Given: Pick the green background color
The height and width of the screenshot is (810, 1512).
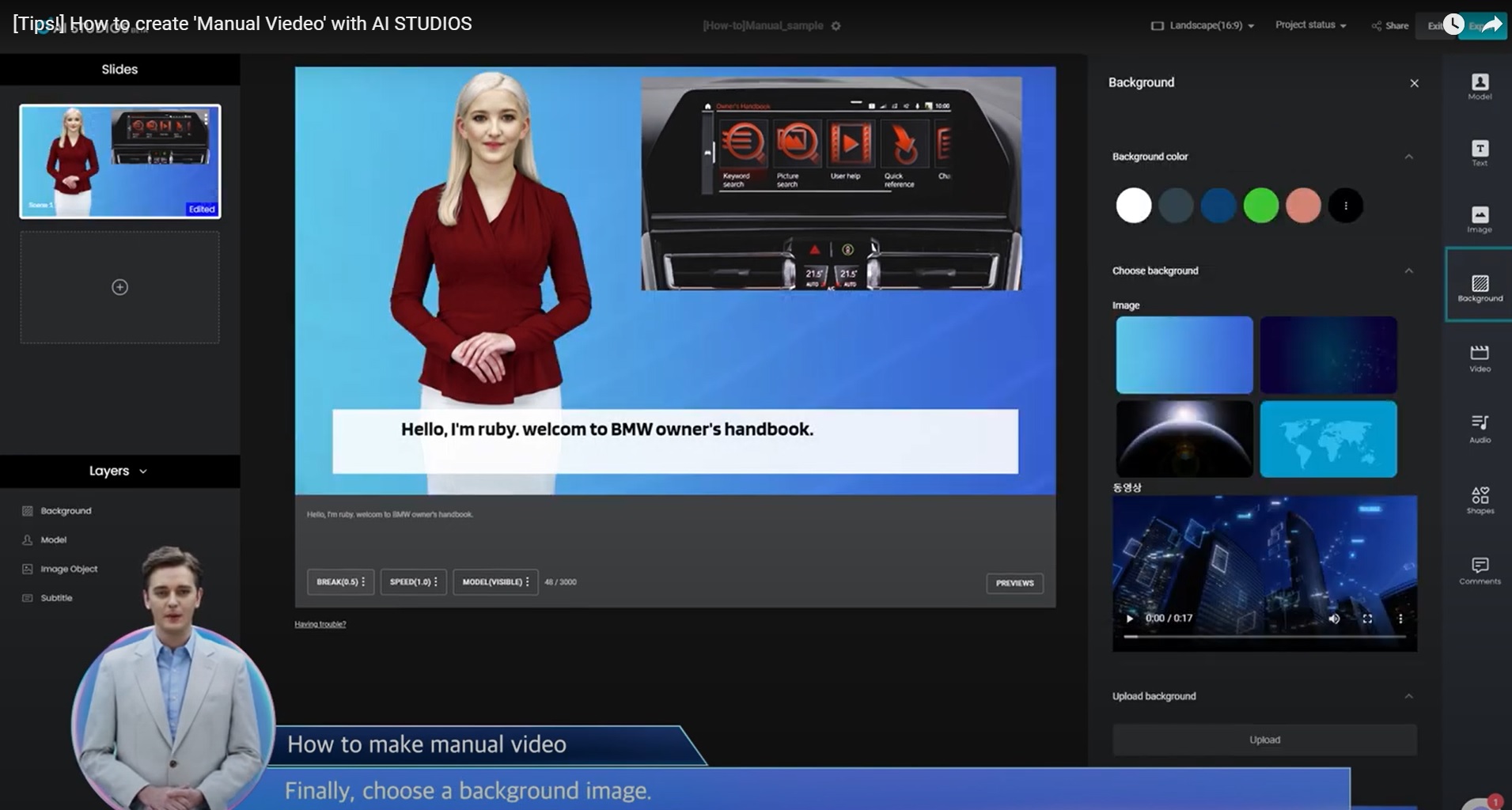Looking at the screenshot, I should 1261,206.
